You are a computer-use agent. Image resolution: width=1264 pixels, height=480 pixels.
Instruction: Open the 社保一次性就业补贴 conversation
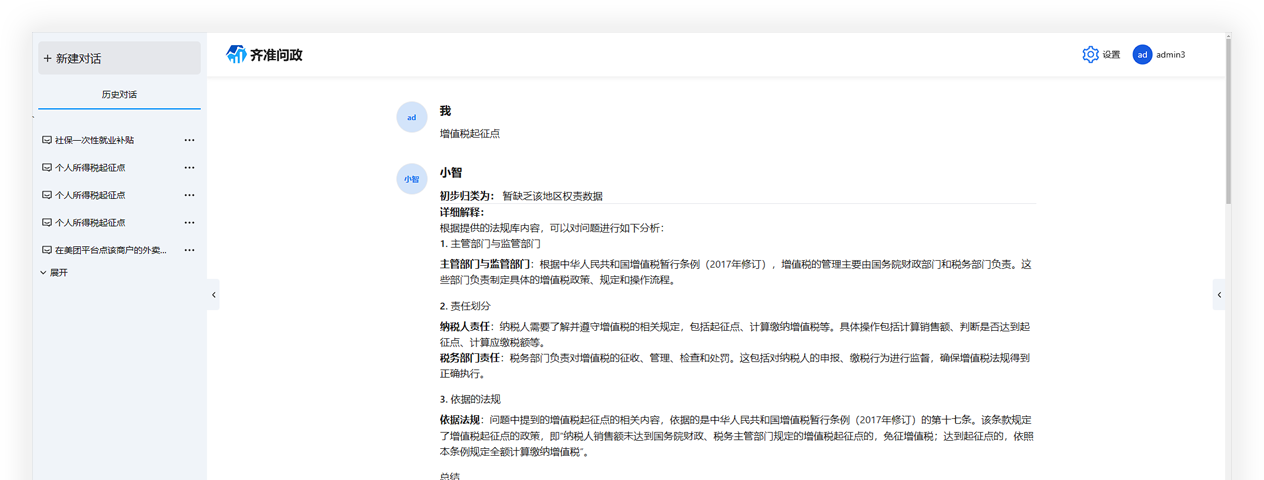click(94, 140)
